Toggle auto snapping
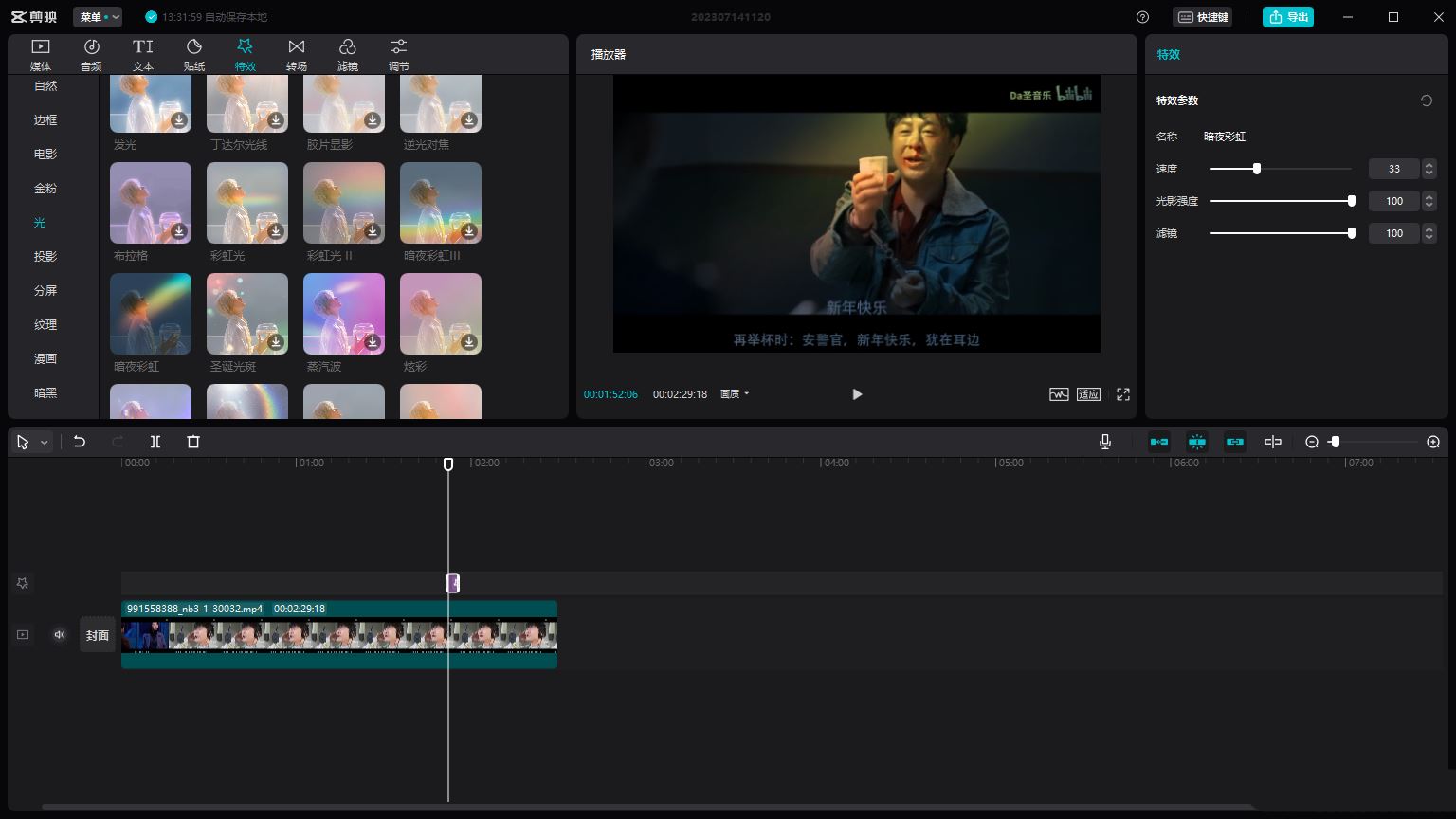This screenshot has height=819, width=1456. click(1197, 442)
